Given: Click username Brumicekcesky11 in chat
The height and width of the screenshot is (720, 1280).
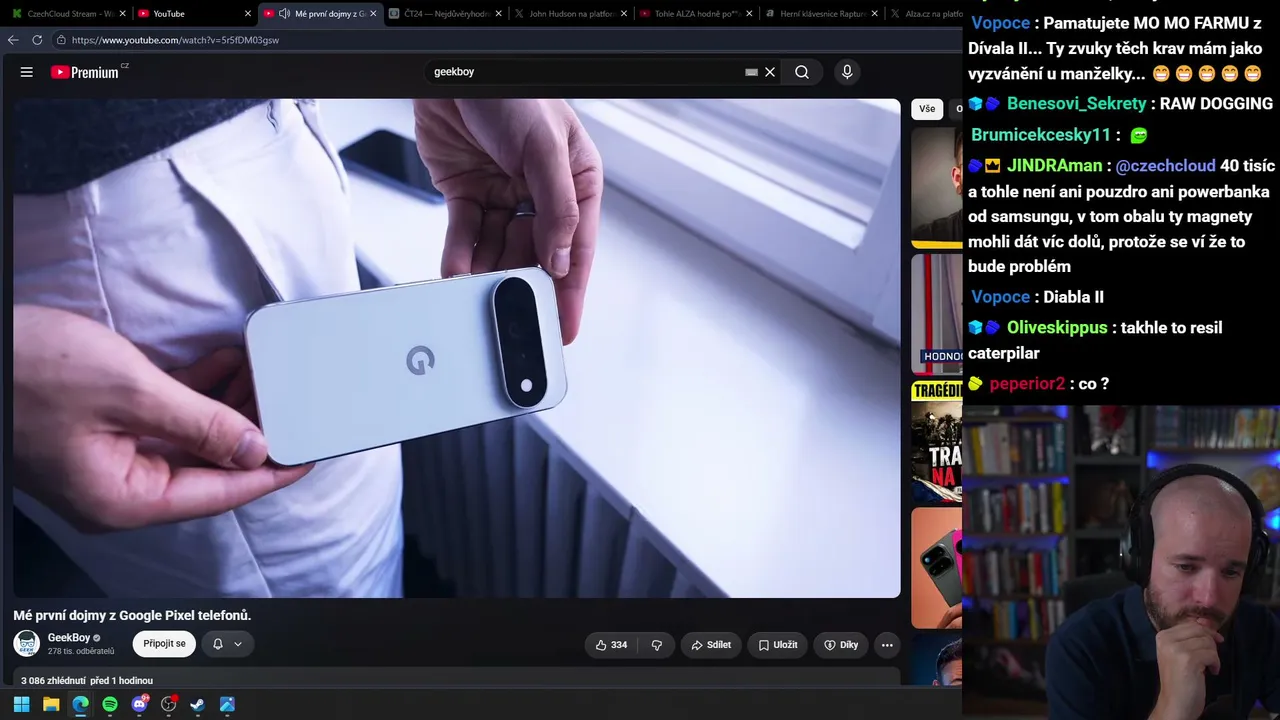Looking at the screenshot, I should tap(1041, 135).
